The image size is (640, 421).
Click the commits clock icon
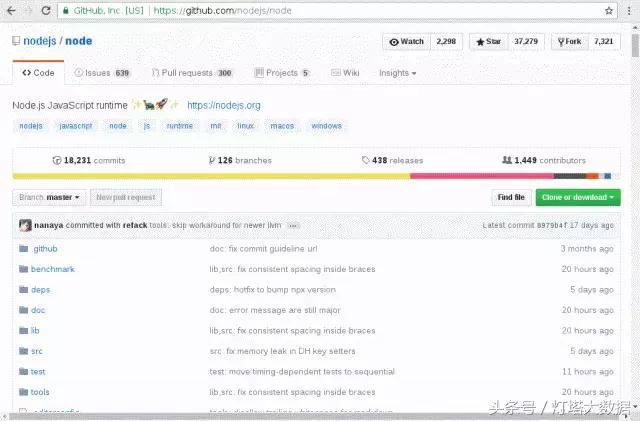click(57, 160)
